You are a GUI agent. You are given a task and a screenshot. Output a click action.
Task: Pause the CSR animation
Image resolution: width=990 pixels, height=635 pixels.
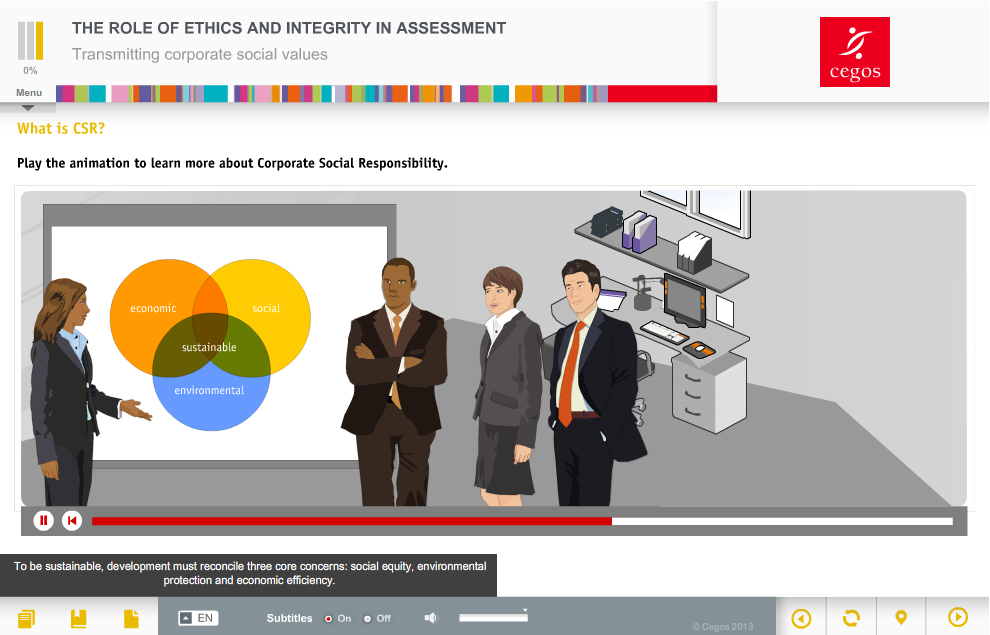point(43,520)
